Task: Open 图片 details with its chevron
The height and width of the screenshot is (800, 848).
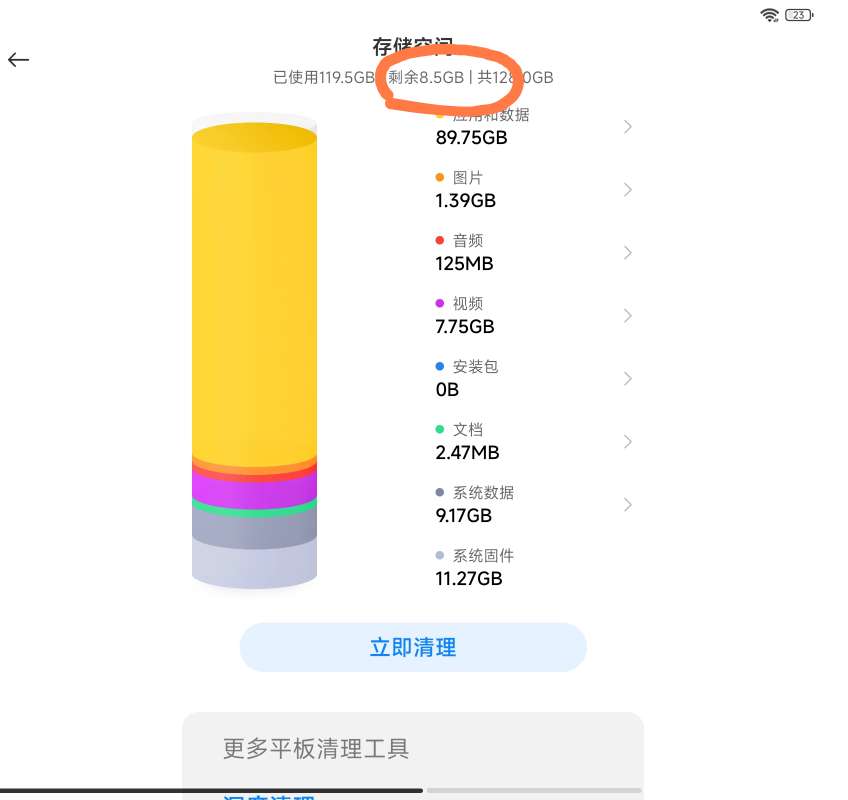Action: point(628,190)
